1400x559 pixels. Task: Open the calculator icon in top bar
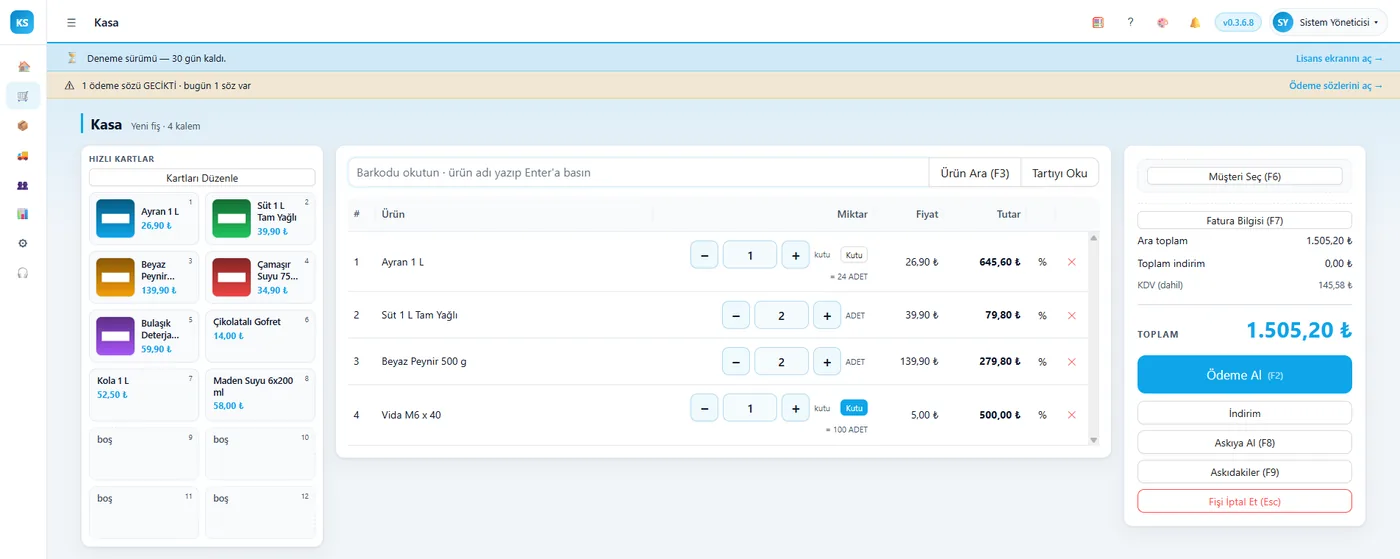pos(1098,22)
